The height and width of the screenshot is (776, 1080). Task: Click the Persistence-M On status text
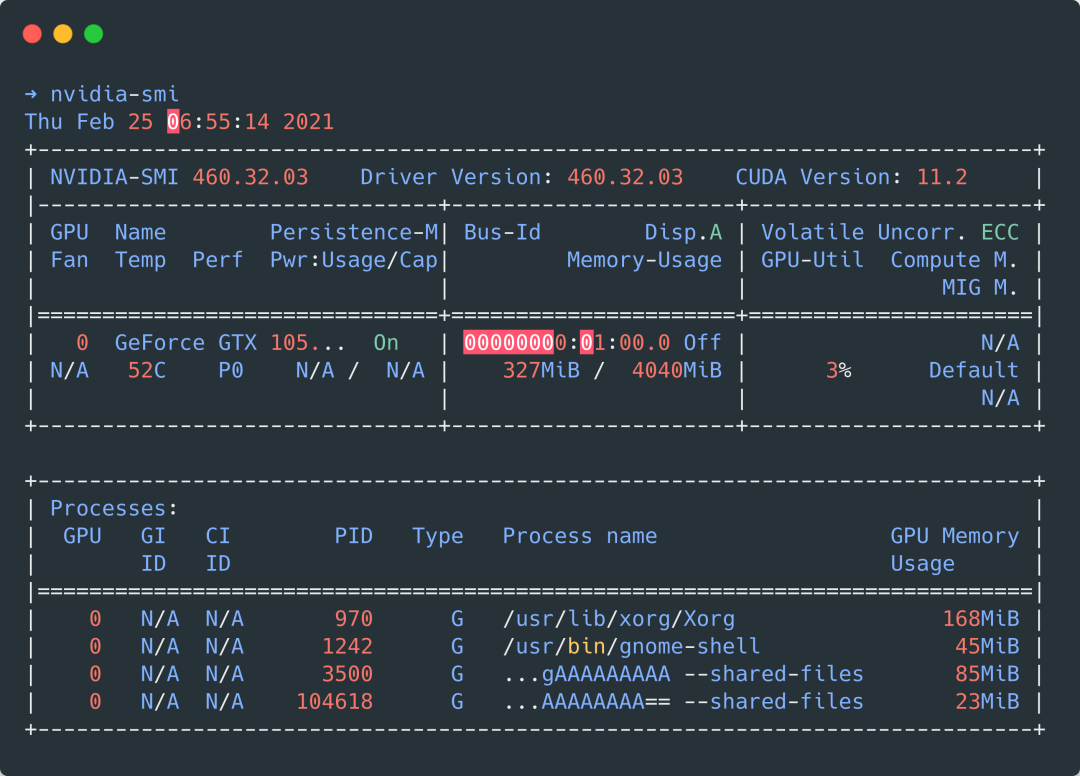coord(386,343)
